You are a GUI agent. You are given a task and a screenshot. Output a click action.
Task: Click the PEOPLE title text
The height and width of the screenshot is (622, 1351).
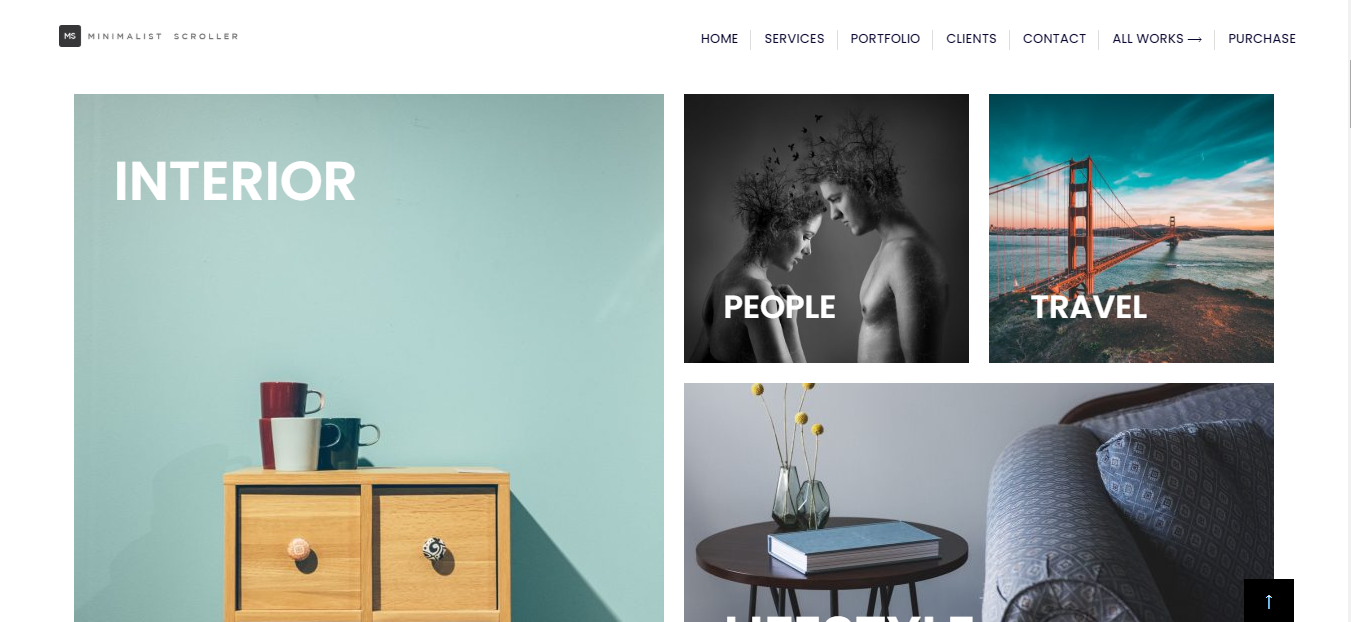[779, 307]
